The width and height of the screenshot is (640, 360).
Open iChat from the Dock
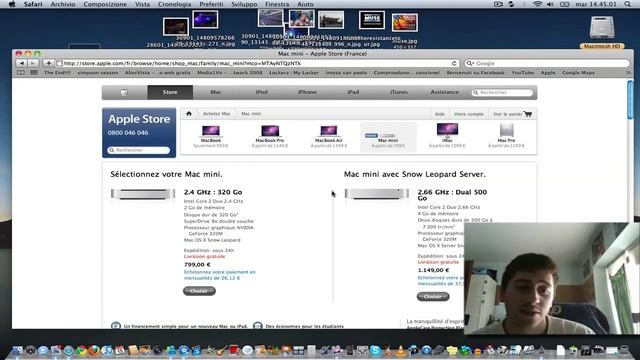43,350
